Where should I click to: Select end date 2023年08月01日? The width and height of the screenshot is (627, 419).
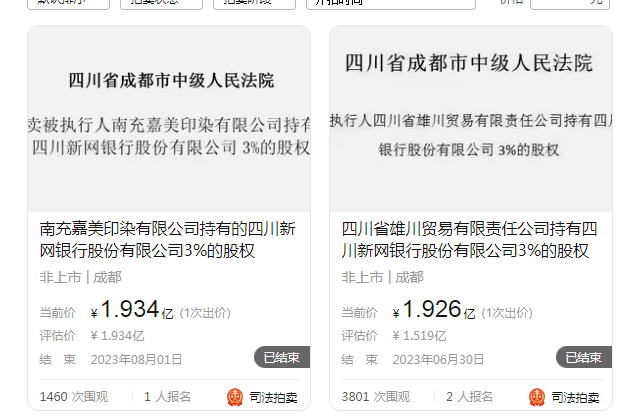tap(136, 359)
